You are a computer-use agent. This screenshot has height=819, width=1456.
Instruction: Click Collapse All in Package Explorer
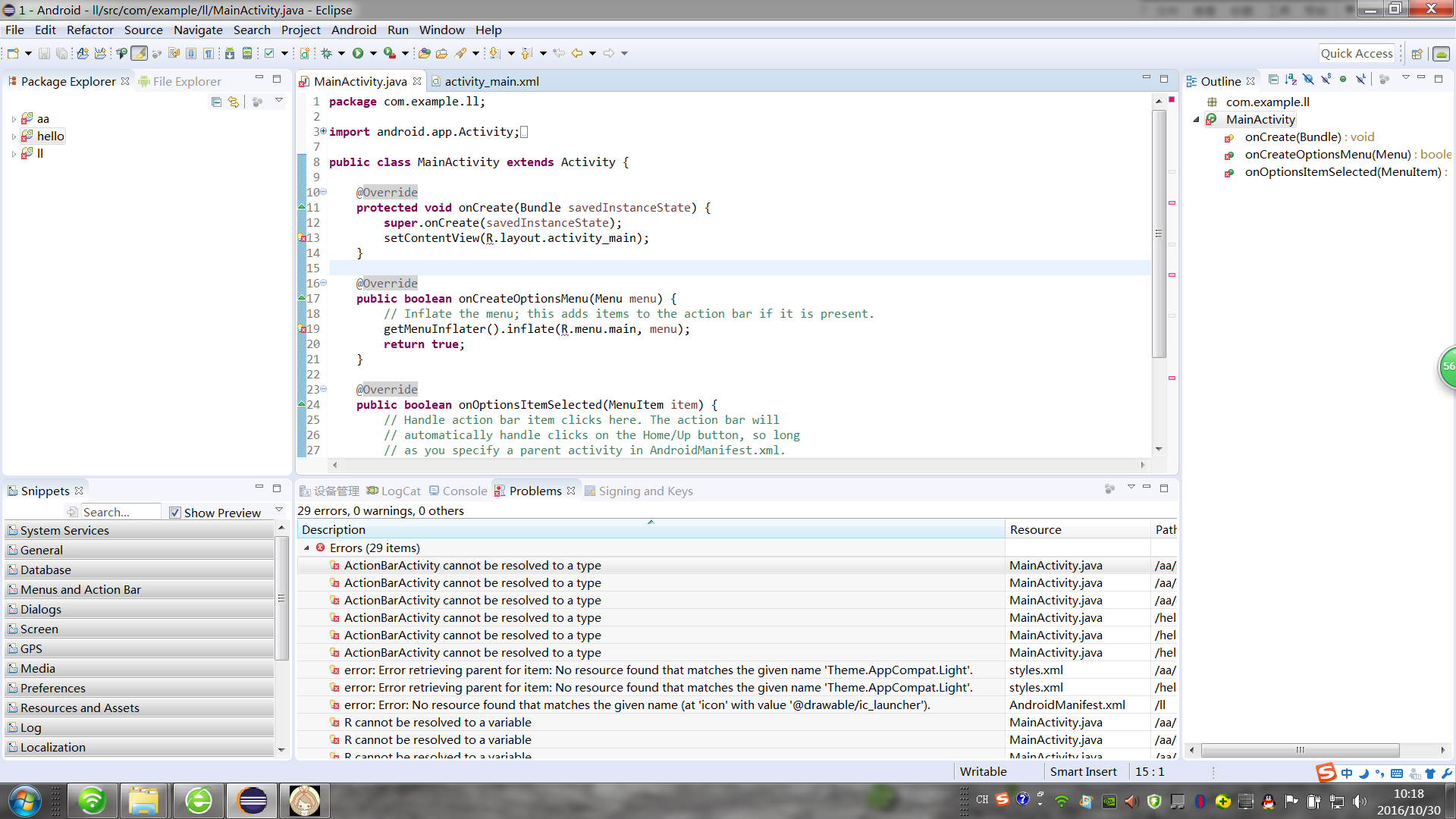point(216,102)
